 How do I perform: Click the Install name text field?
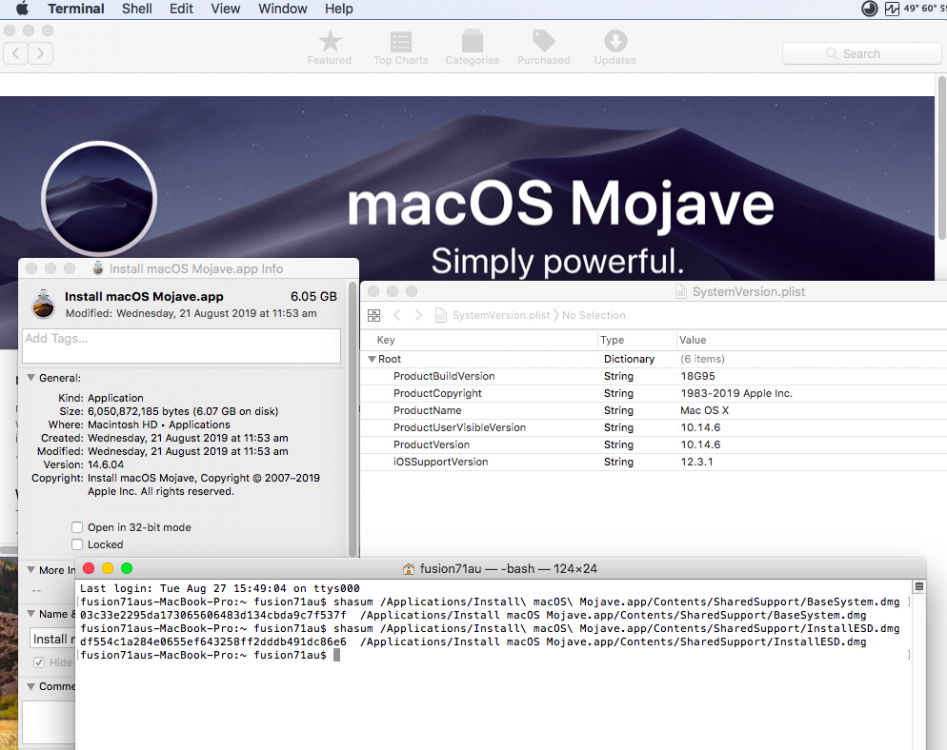pos(53,639)
